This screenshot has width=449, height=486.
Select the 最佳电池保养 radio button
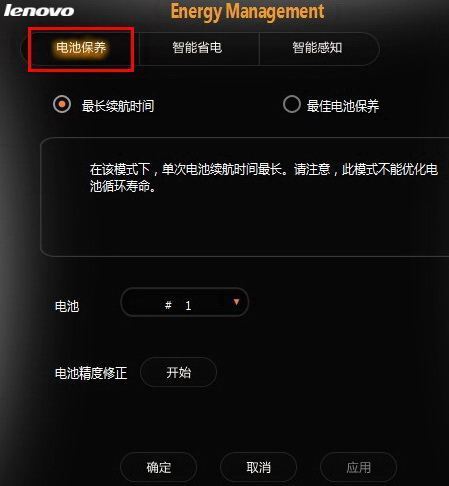(x=292, y=104)
